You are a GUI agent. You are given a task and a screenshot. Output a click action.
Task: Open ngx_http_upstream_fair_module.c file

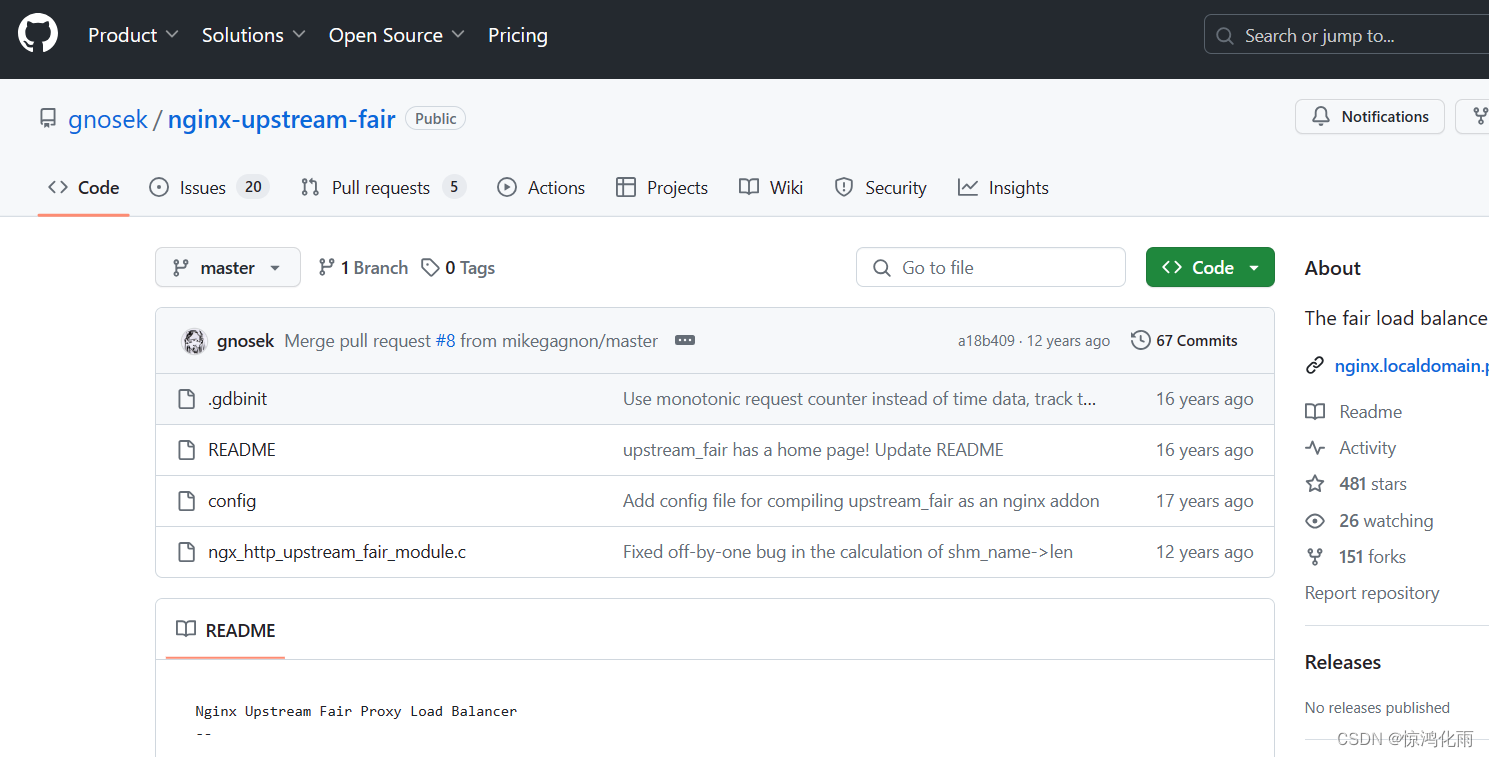(337, 552)
